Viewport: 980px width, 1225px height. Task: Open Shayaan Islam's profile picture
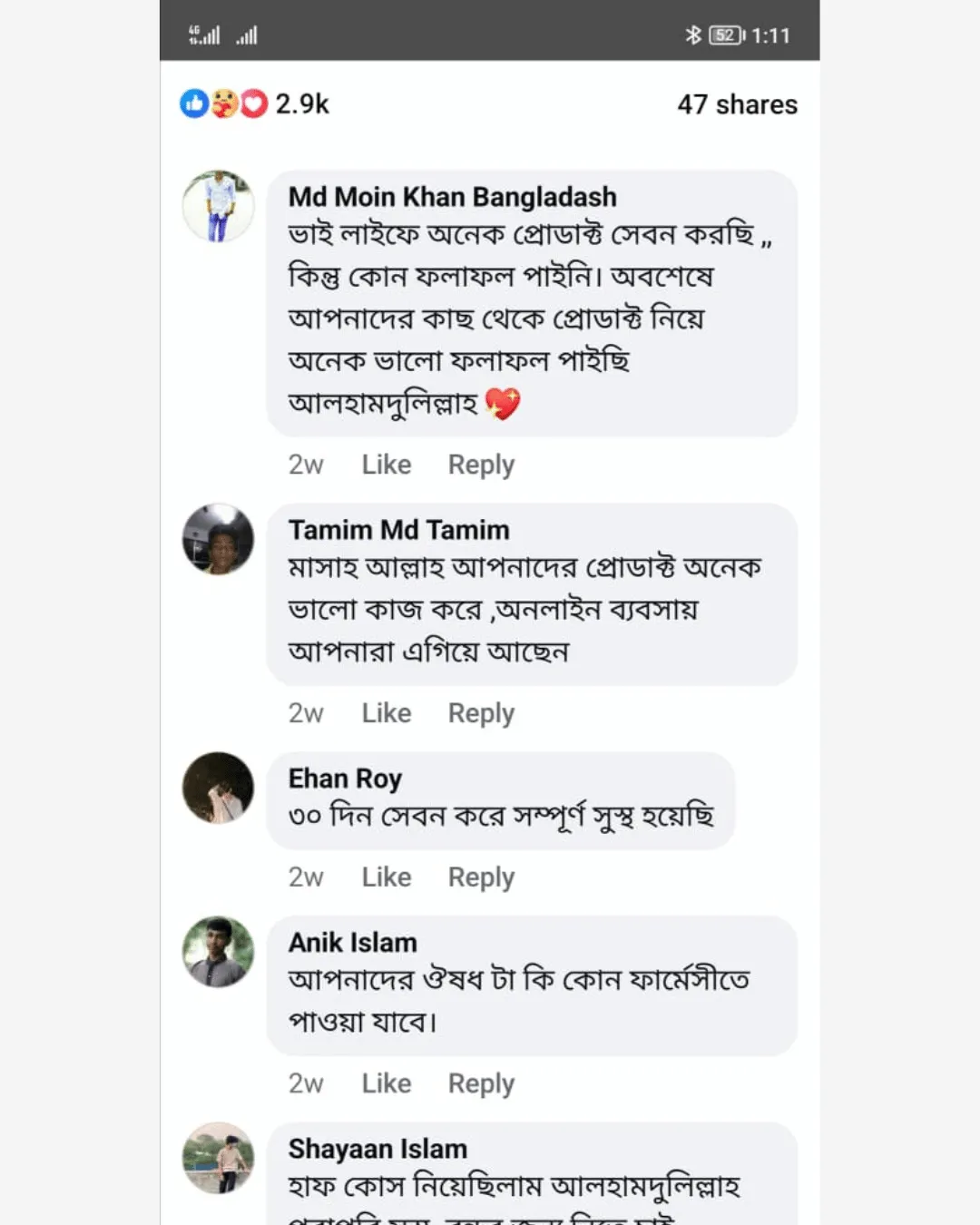point(219,1158)
